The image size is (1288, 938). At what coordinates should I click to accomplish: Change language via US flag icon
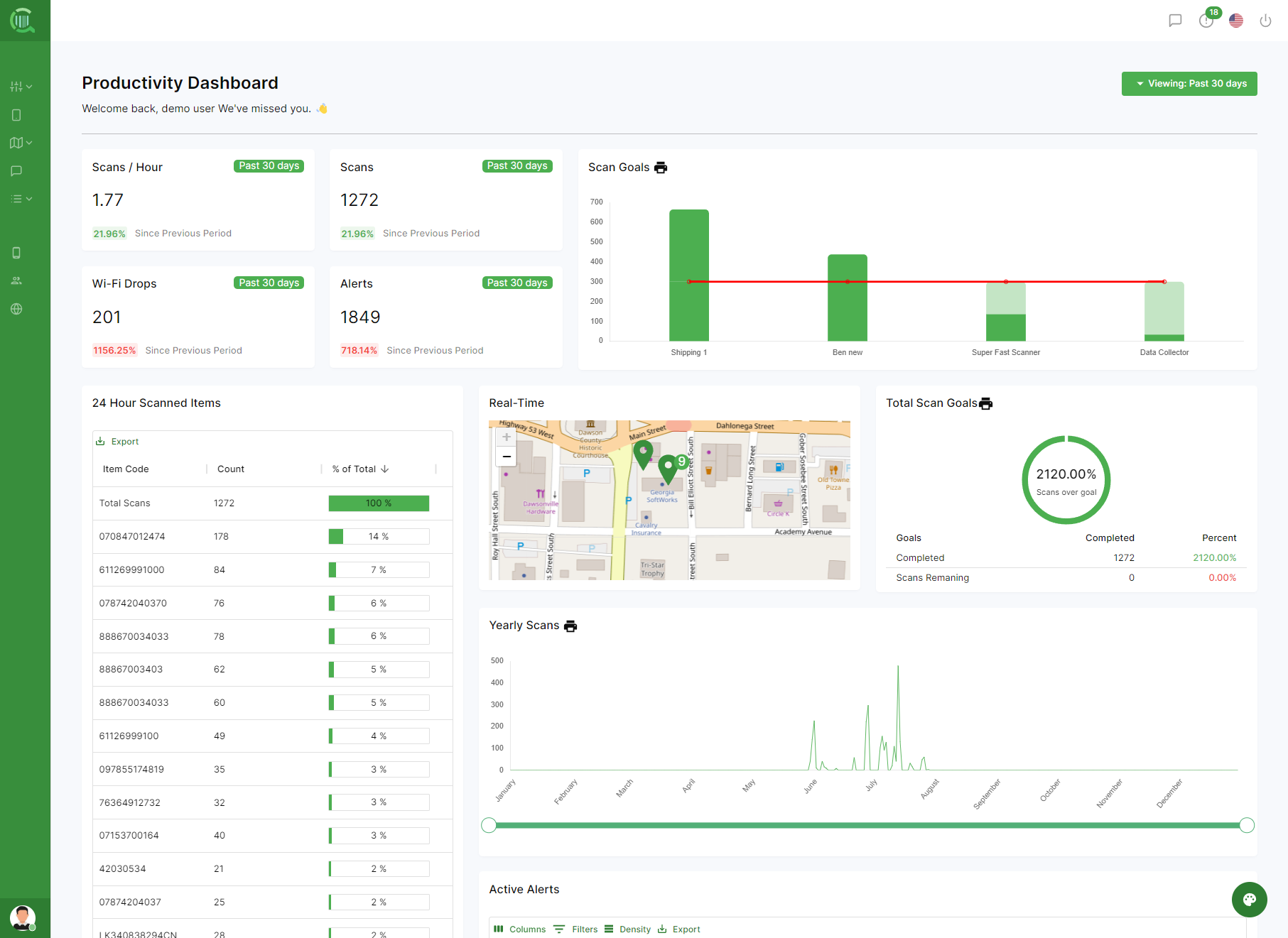(x=1236, y=21)
